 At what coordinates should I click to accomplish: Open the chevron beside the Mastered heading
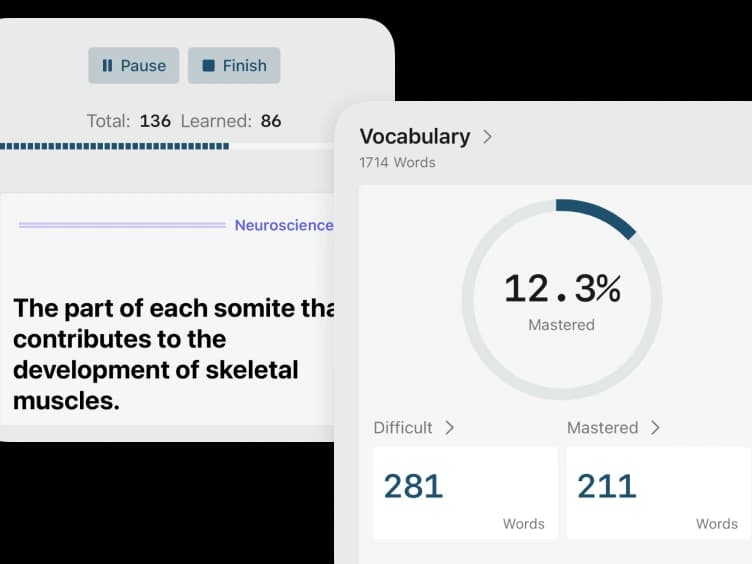(x=655, y=427)
